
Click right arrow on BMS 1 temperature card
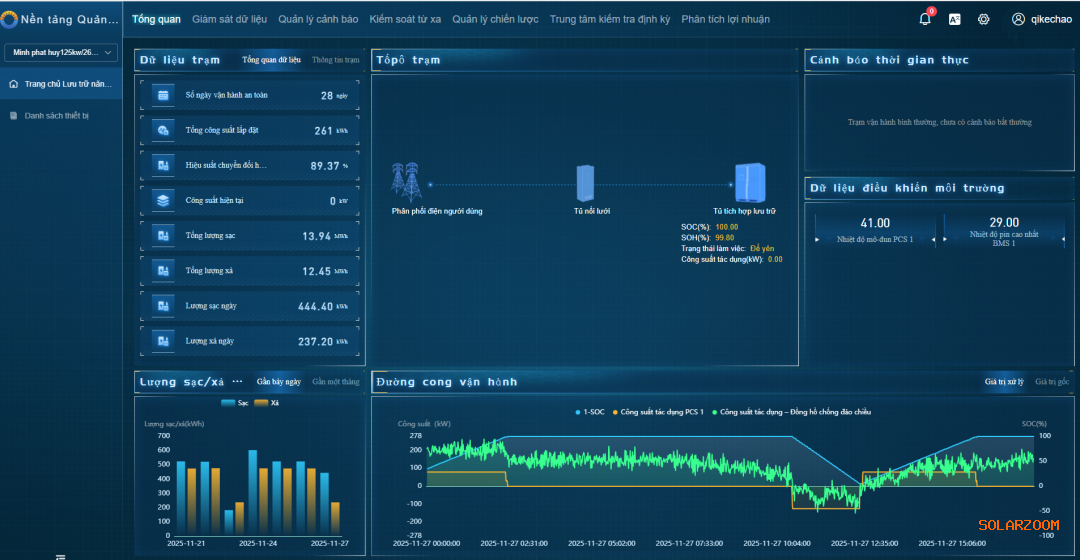(1063, 240)
